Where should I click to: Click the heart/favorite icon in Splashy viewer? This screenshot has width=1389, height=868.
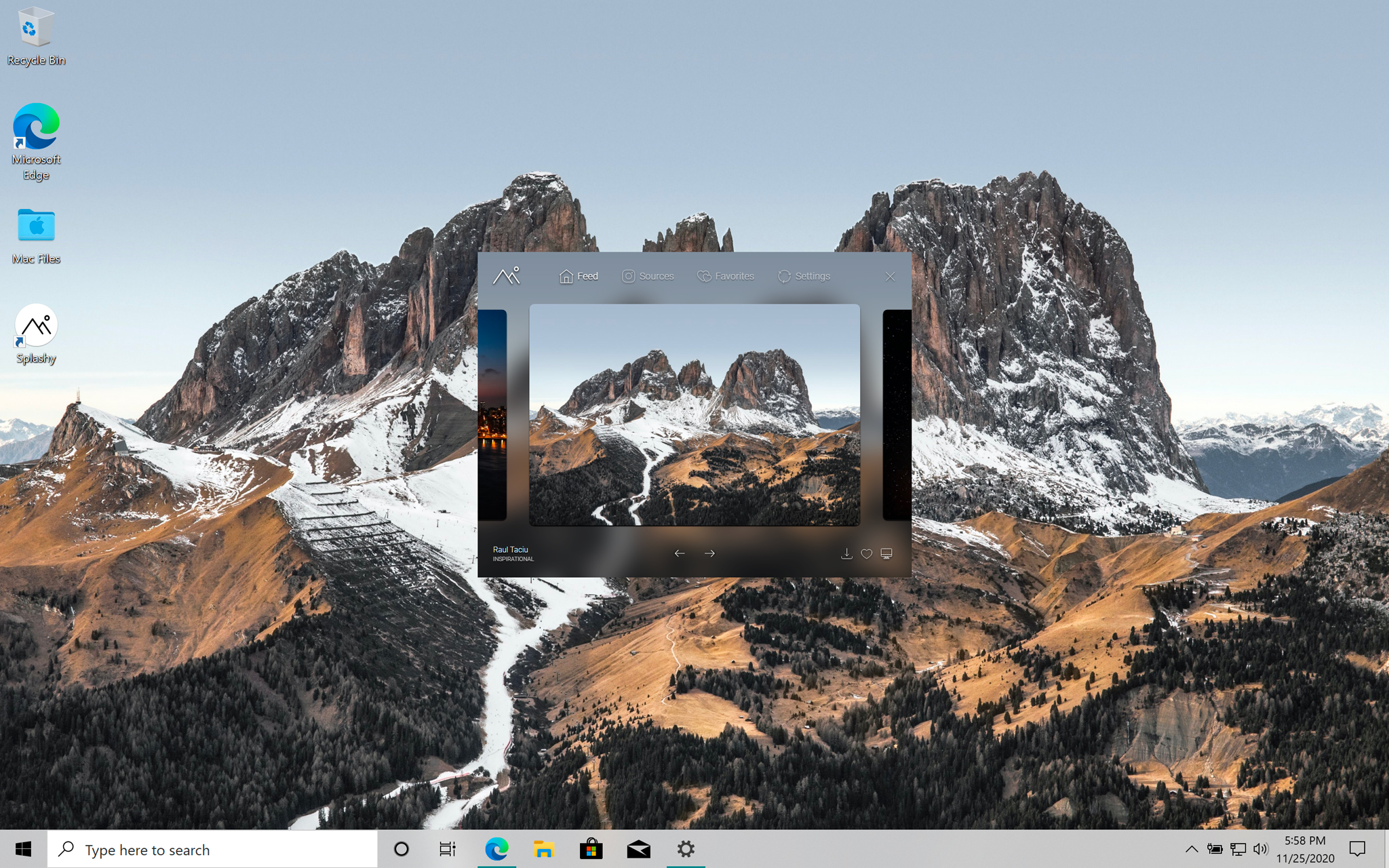coord(866,553)
